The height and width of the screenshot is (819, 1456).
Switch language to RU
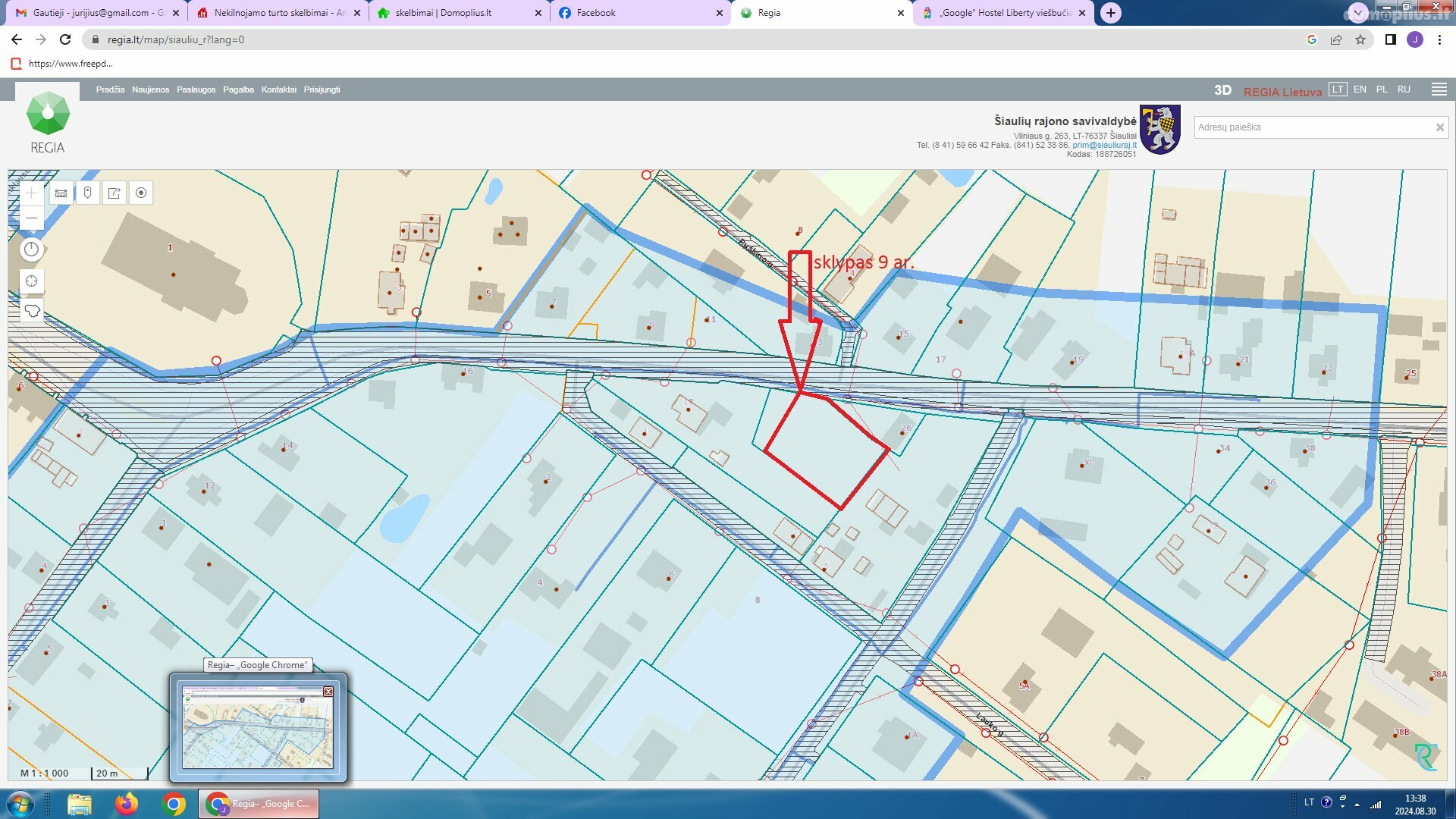pos(1404,89)
